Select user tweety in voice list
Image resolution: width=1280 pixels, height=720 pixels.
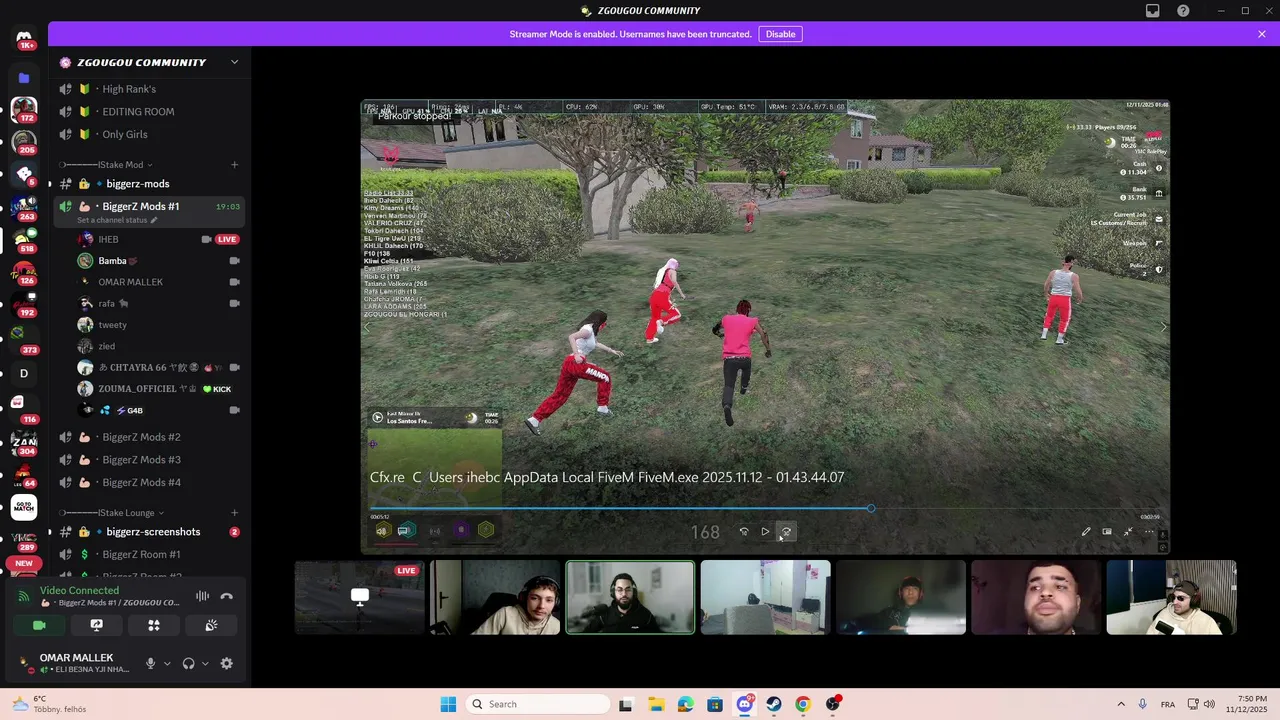[x=157, y=325]
